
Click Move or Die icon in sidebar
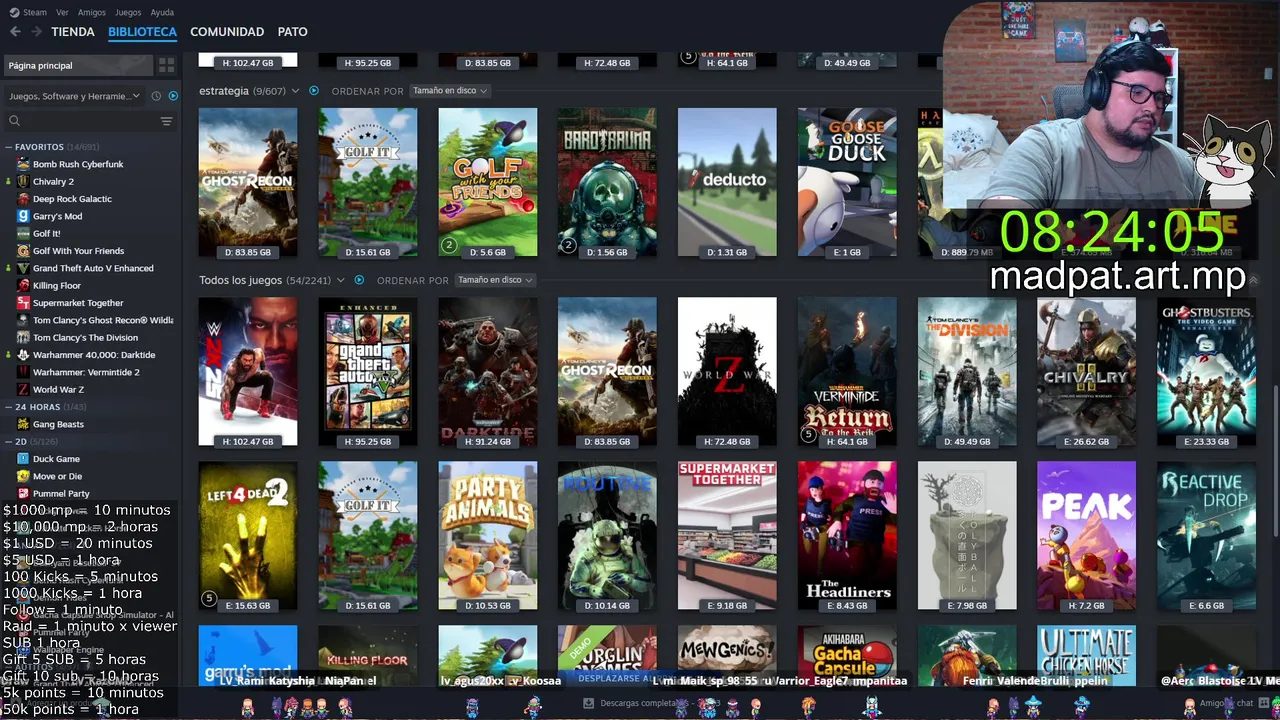(x=23, y=476)
